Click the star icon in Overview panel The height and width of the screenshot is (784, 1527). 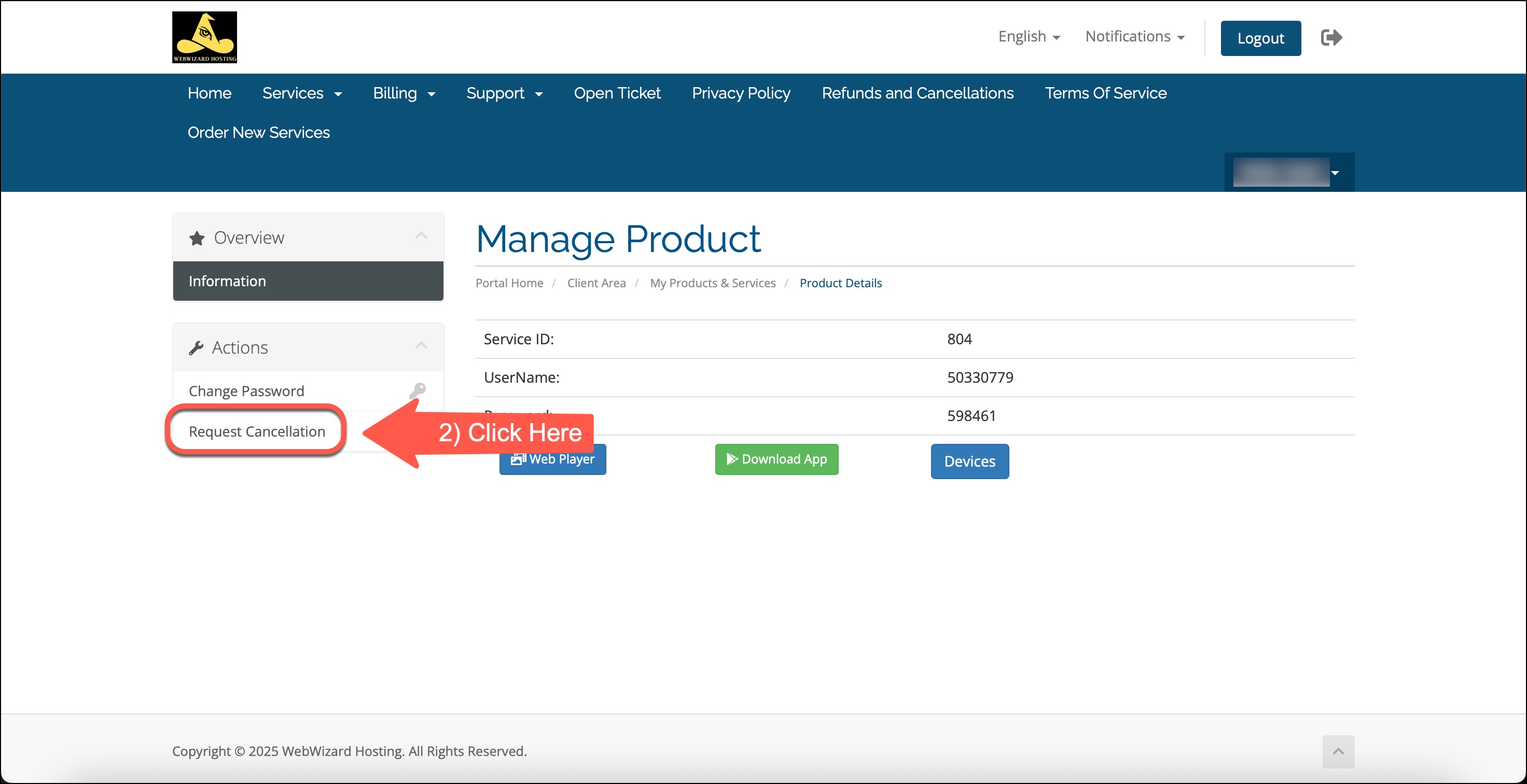coord(197,238)
